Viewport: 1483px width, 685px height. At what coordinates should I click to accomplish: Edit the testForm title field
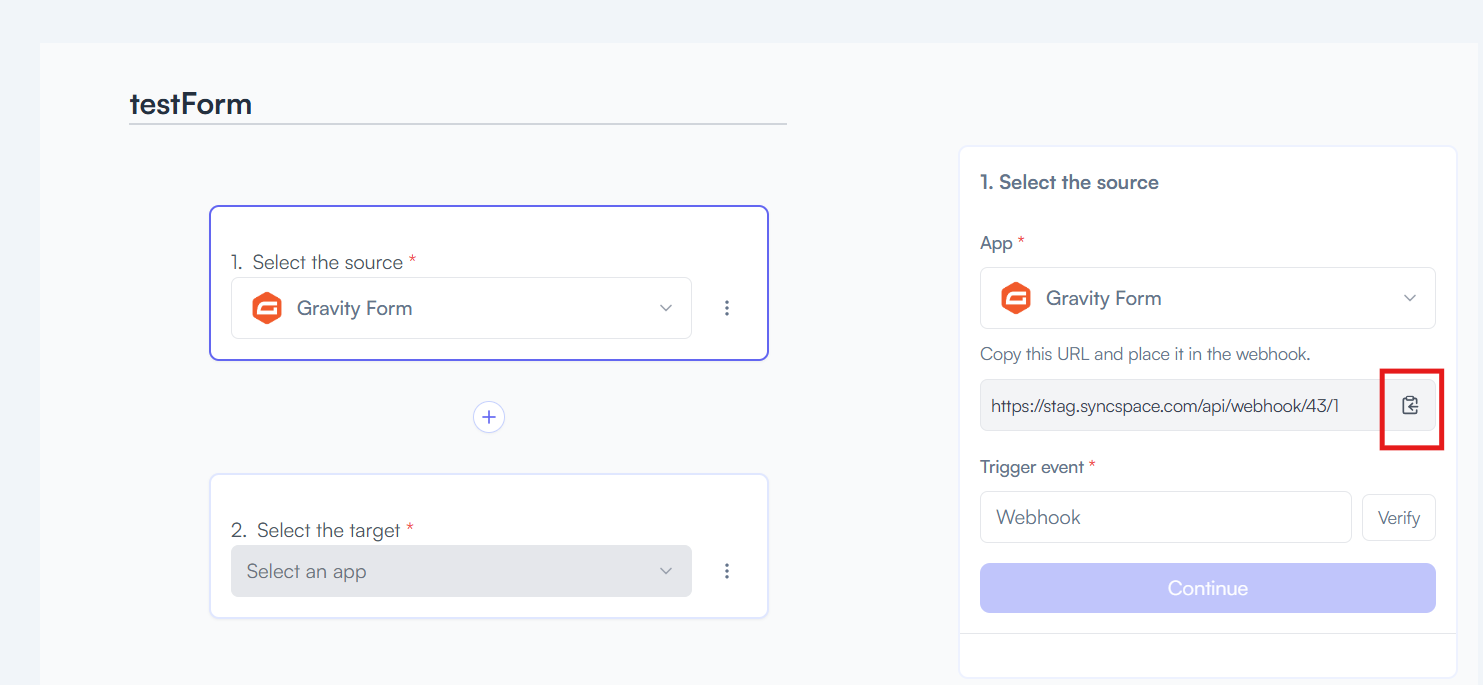pos(458,104)
